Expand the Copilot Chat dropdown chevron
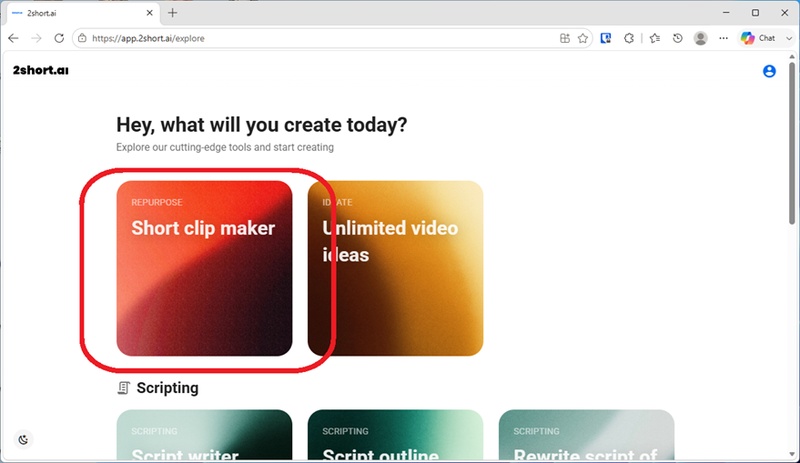 pyautogui.click(x=789, y=38)
